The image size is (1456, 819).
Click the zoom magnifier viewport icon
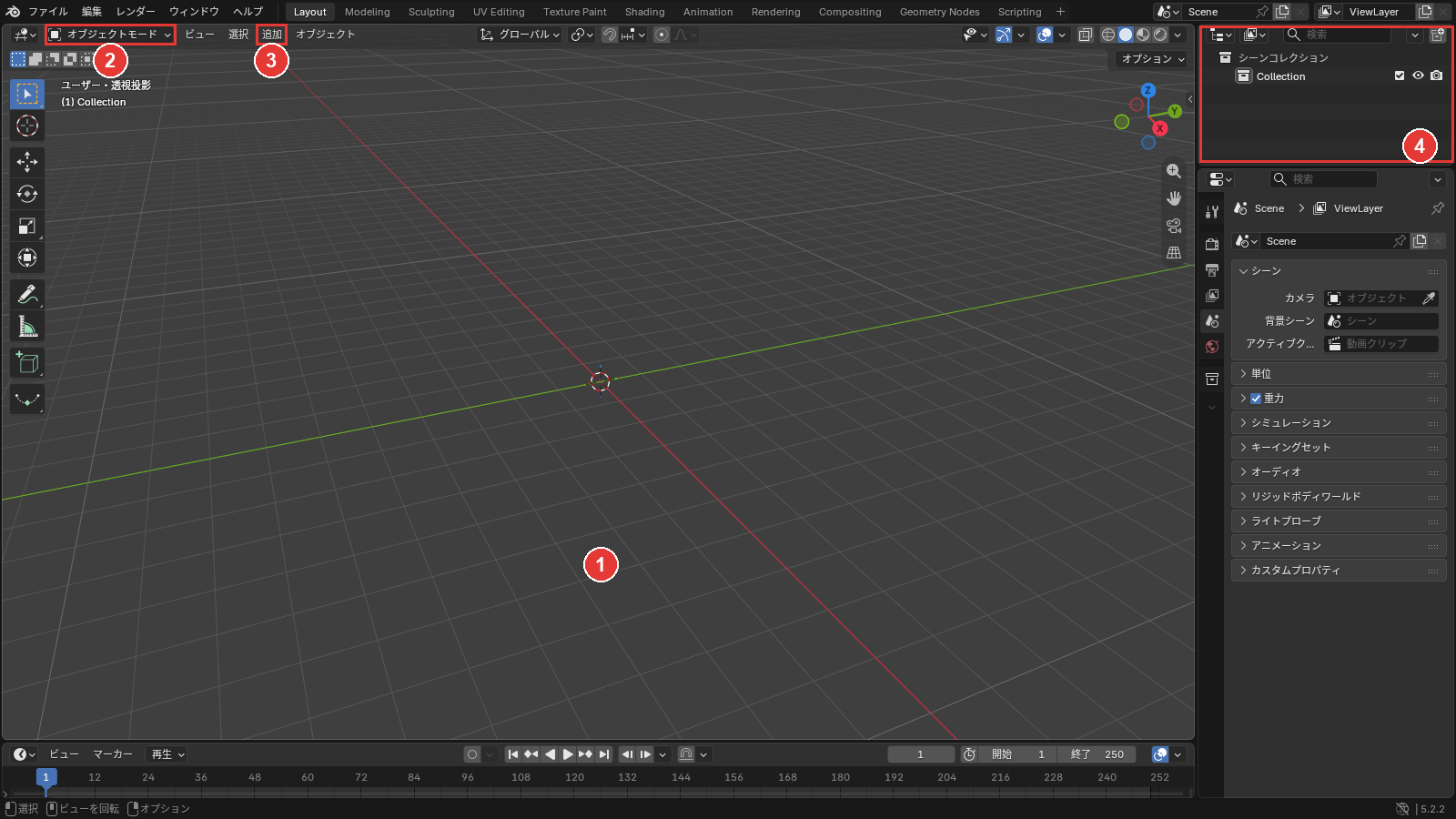tap(1174, 171)
